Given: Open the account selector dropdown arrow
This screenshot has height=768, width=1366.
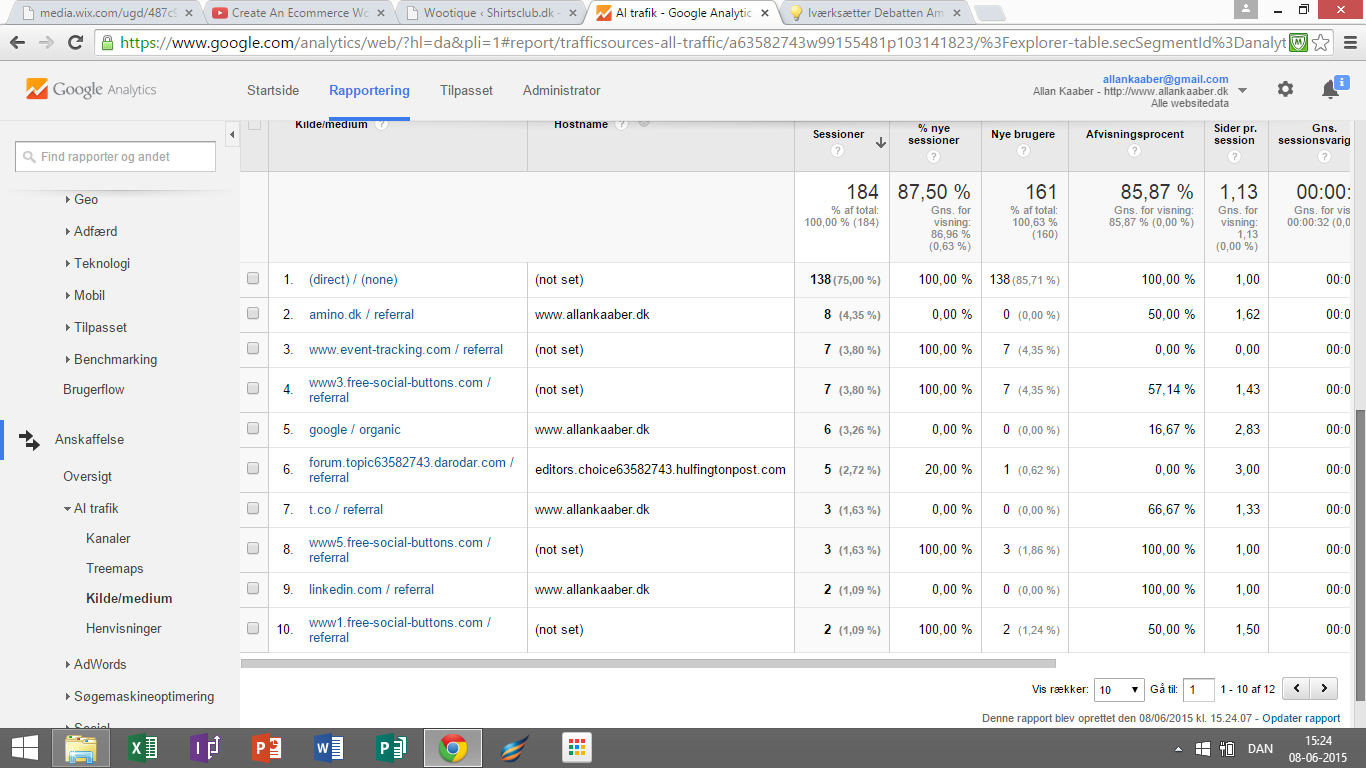Looking at the screenshot, I should click(x=1243, y=90).
